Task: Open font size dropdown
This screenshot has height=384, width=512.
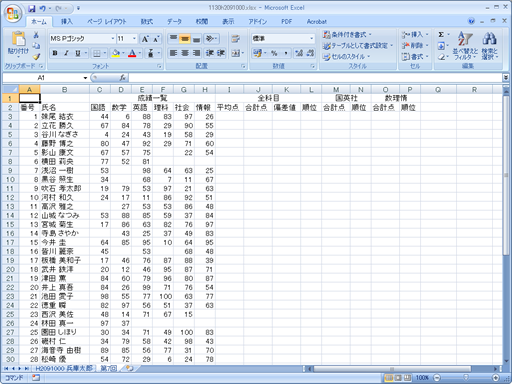Action: tap(134, 39)
